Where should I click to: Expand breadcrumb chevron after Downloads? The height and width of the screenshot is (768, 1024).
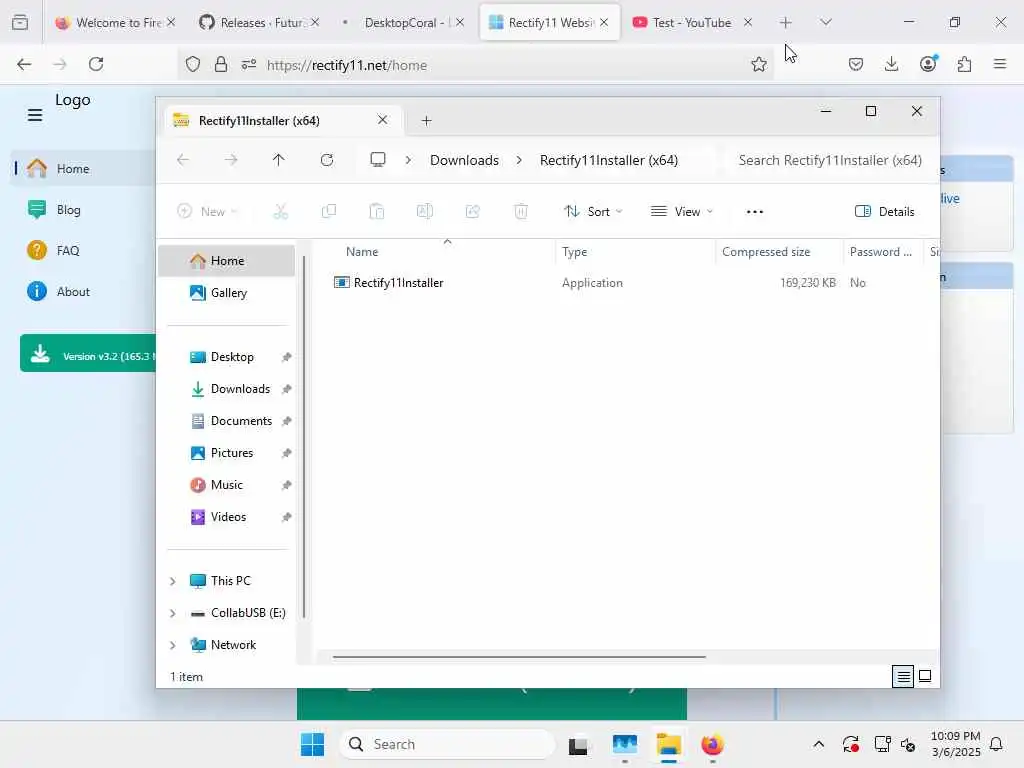click(x=519, y=161)
